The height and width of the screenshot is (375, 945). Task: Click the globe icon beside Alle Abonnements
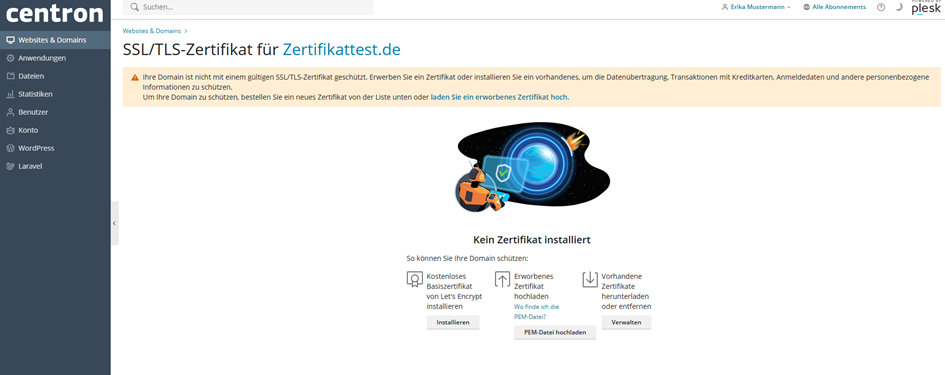[x=806, y=7]
